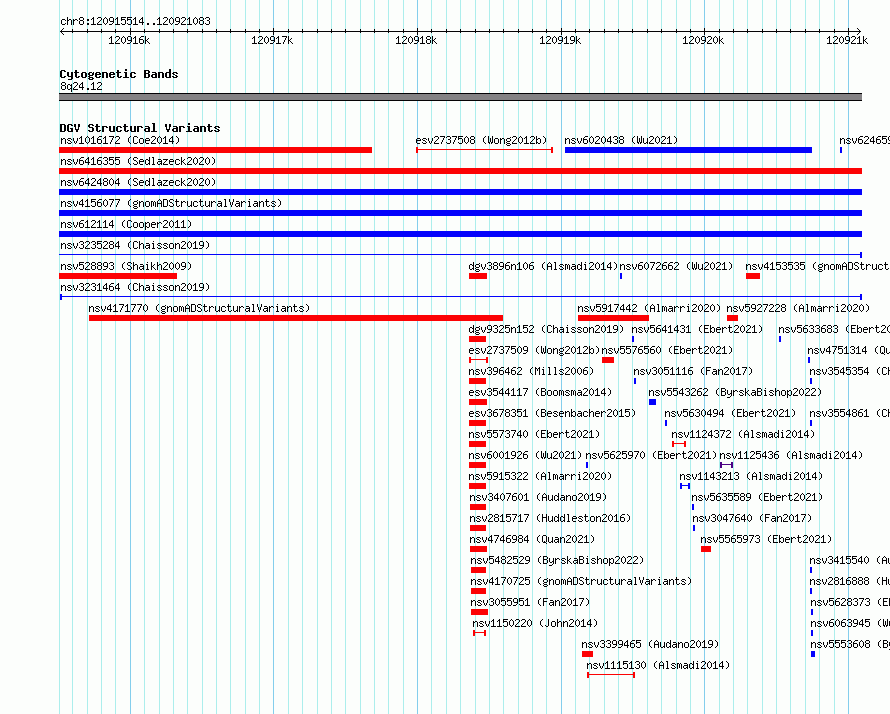Viewport: 890px width, 714px height.
Task: Click nsv3407601 (Audano2019) label
Action: pos(538,497)
